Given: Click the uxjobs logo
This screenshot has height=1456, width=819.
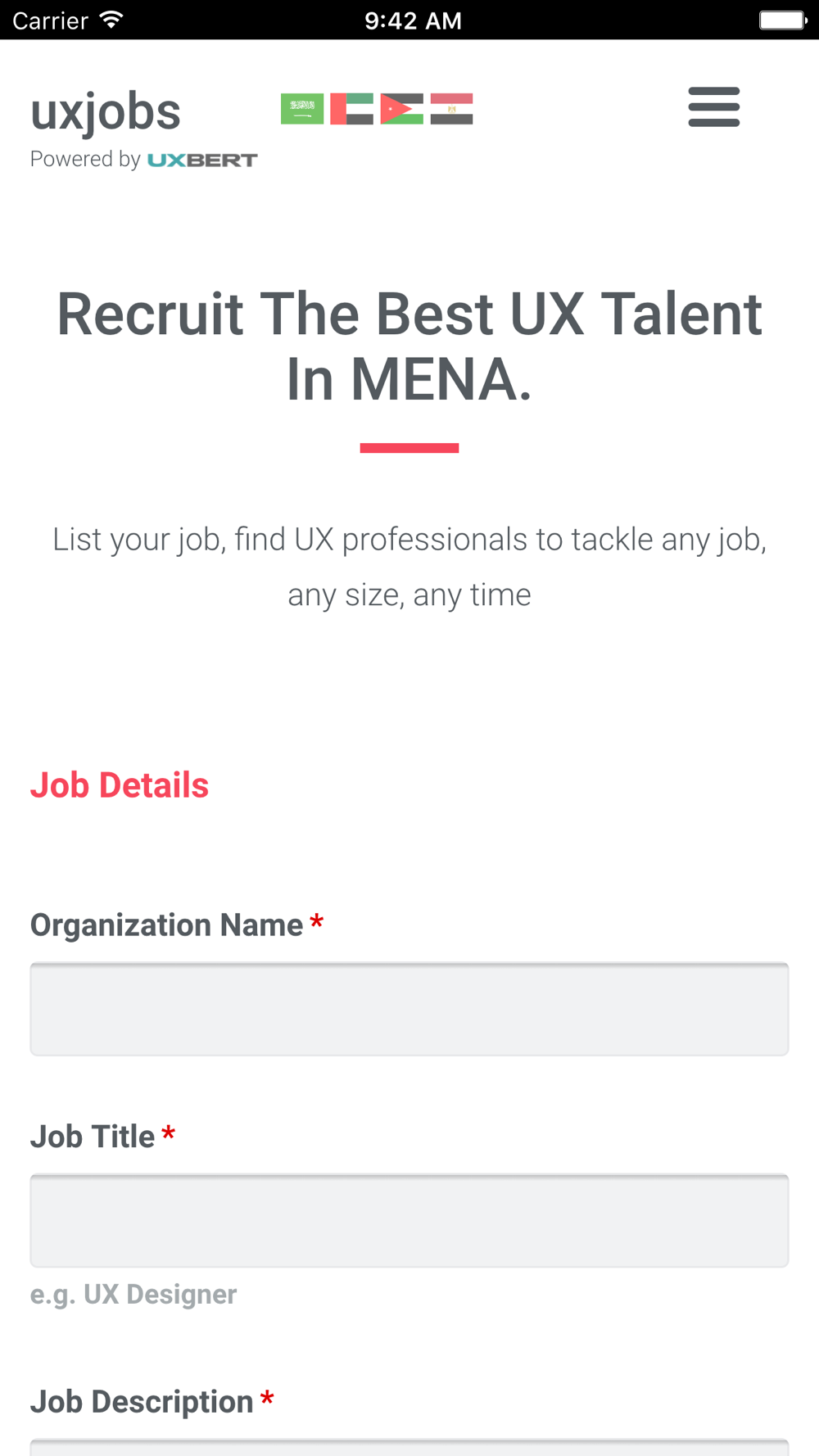Looking at the screenshot, I should coord(106,112).
